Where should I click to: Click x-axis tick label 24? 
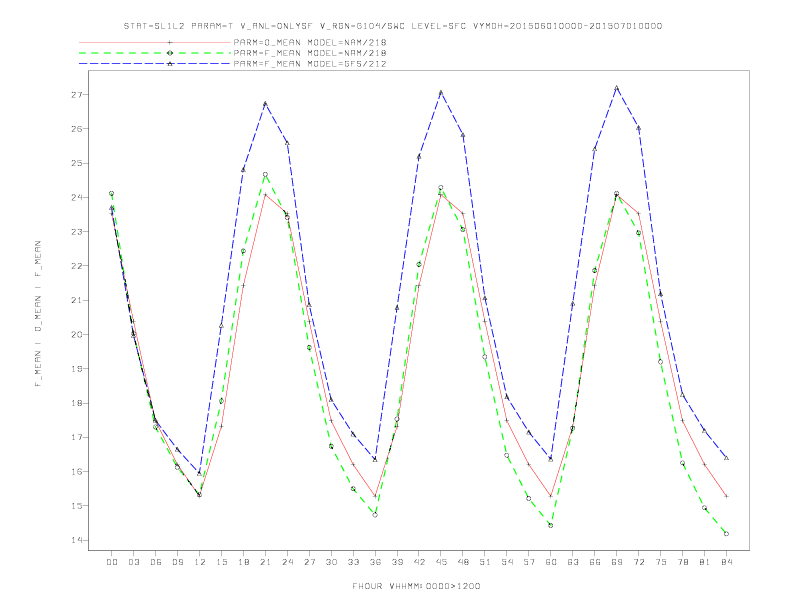pyautogui.click(x=287, y=562)
